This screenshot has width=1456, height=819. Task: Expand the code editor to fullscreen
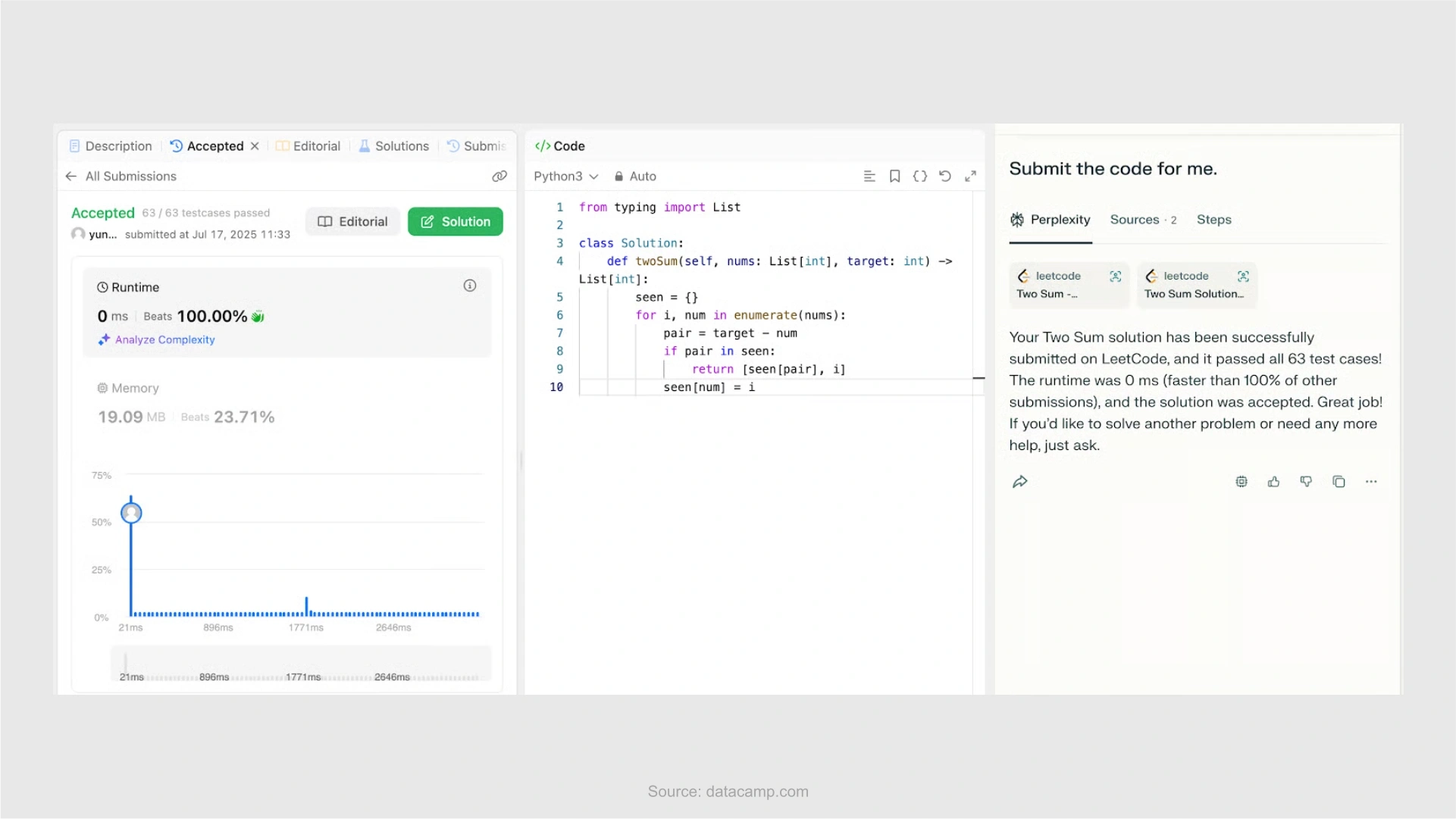(x=970, y=177)
